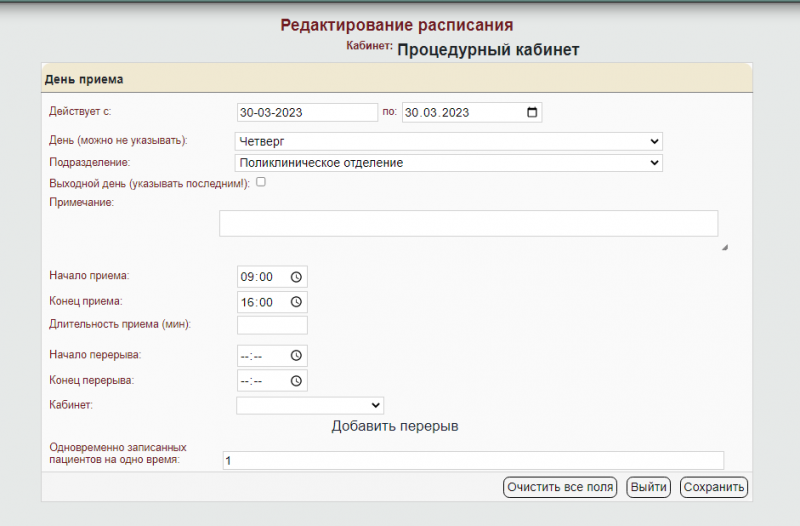800x526 pixels.
Task: Grab the Примечание textarea resize handle
Action: coord(724,246)
